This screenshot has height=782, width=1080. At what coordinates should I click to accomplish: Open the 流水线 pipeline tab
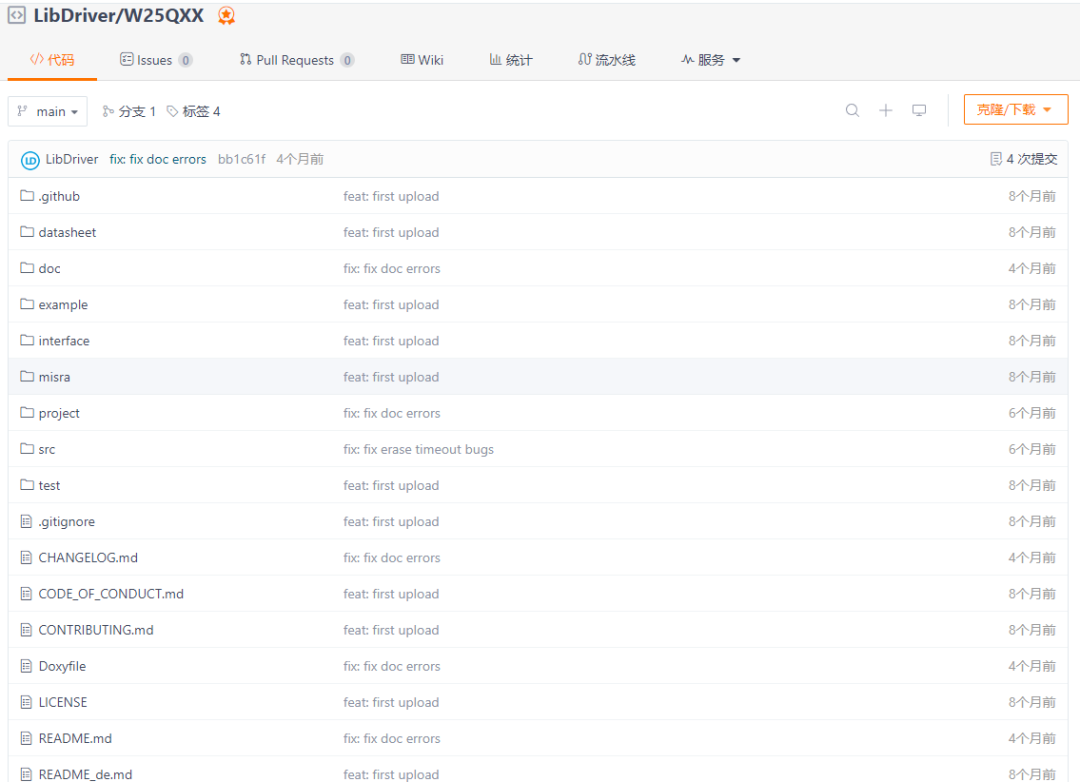point(607,60)
